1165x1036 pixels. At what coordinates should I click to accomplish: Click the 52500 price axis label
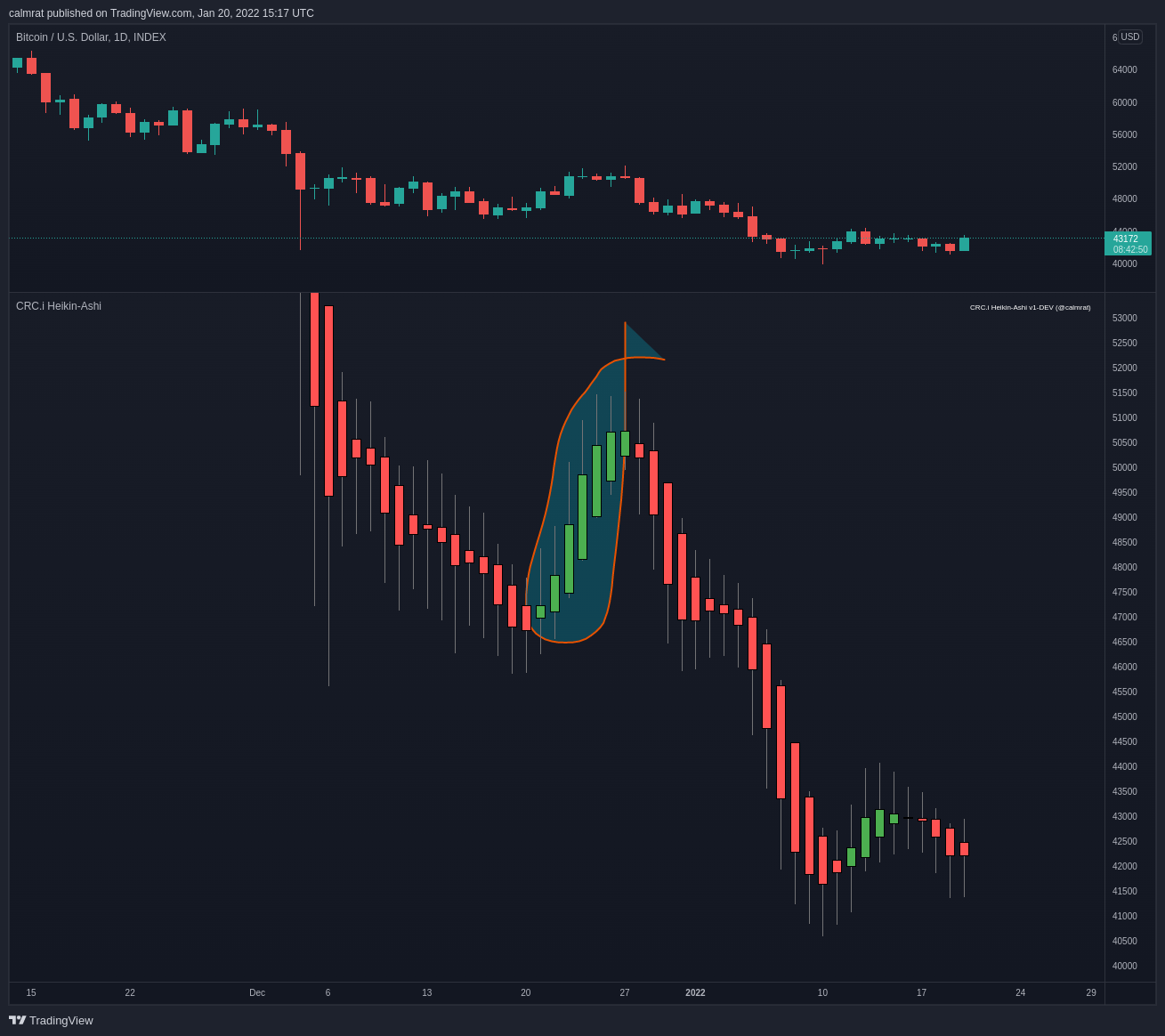(x=1125, y=343)
